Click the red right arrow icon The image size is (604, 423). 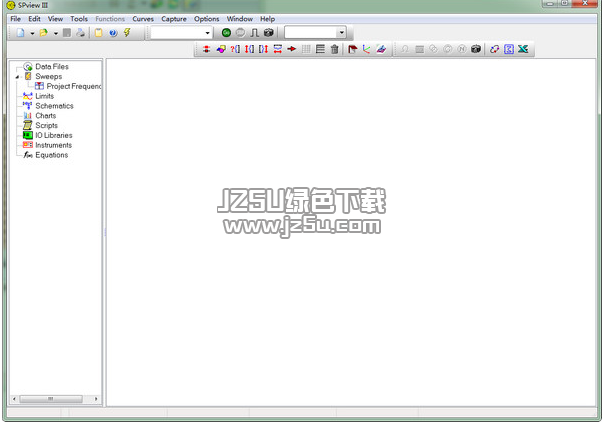click(x=292, y=49)
